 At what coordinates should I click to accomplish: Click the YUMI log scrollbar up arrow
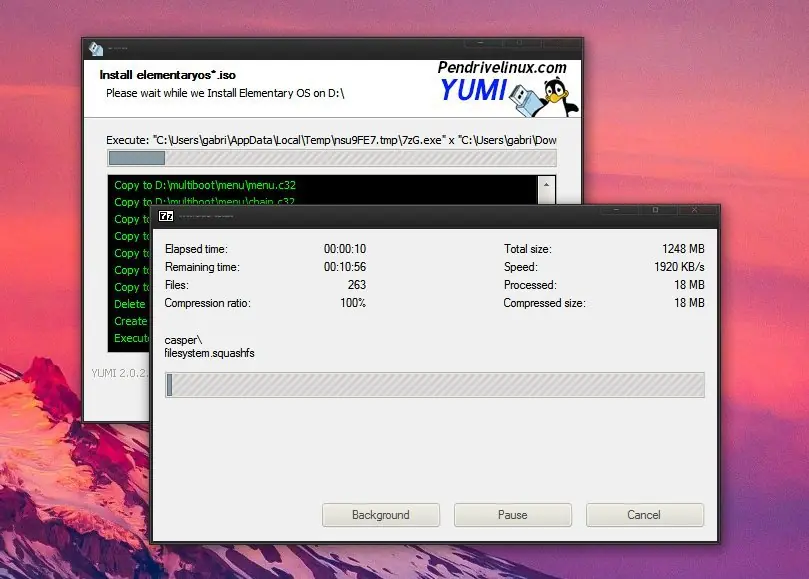tap(546, 185)
